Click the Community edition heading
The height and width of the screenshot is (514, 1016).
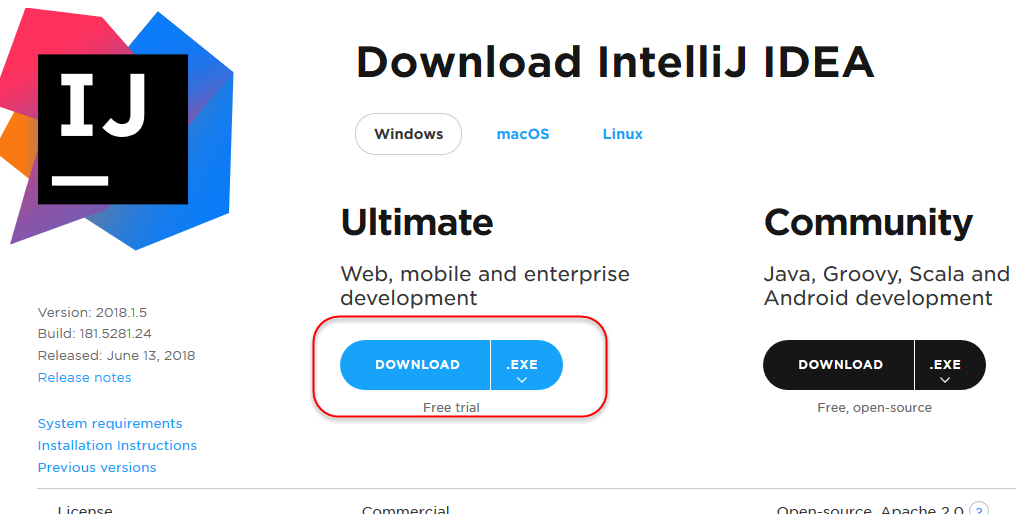[x=868, y=224]
